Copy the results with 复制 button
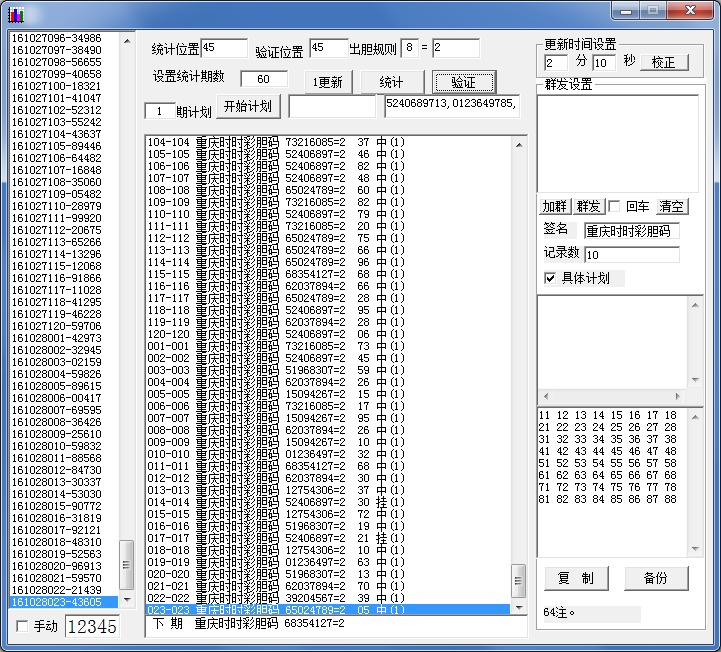Screen dimensions: 721x652 [575, 578]
